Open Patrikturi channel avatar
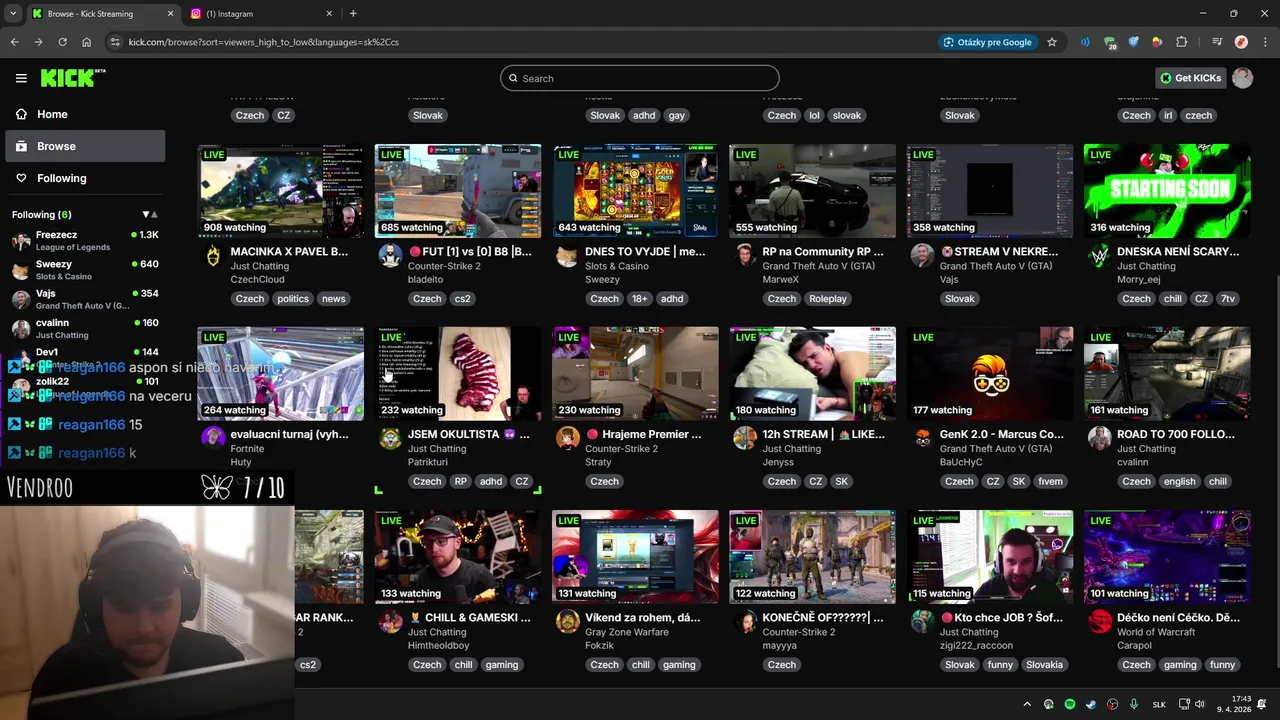Image resolution: width=1280 pixels, height=720 pixels. 390,438
